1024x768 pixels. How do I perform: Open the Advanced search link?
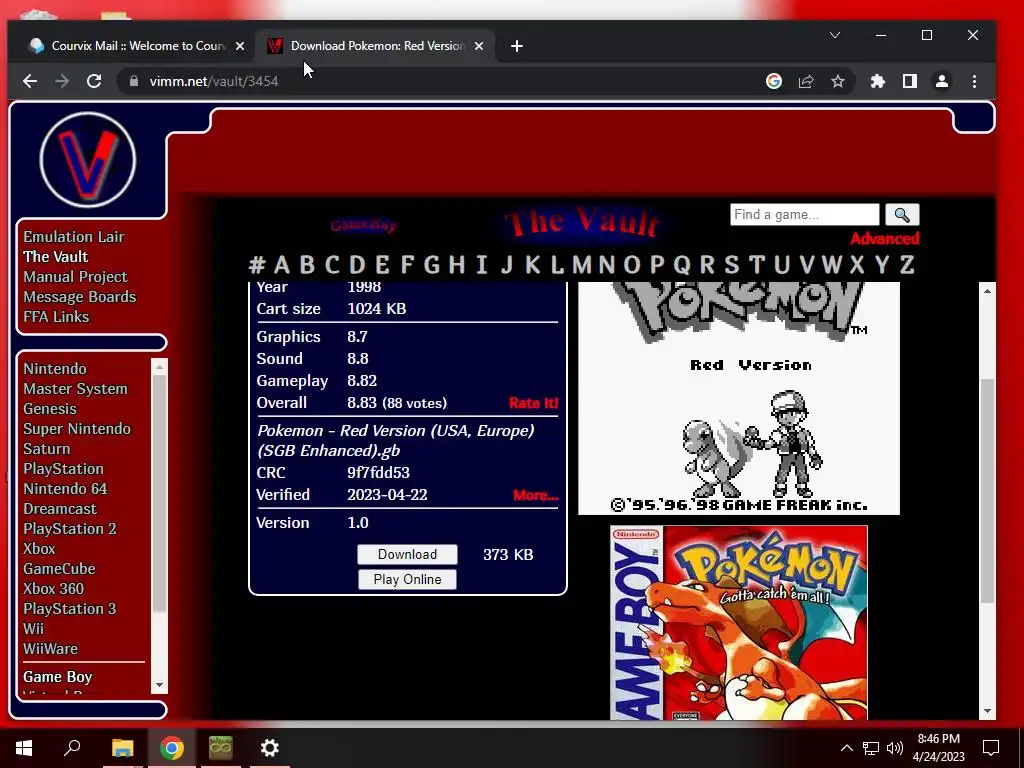click(884, 238)
